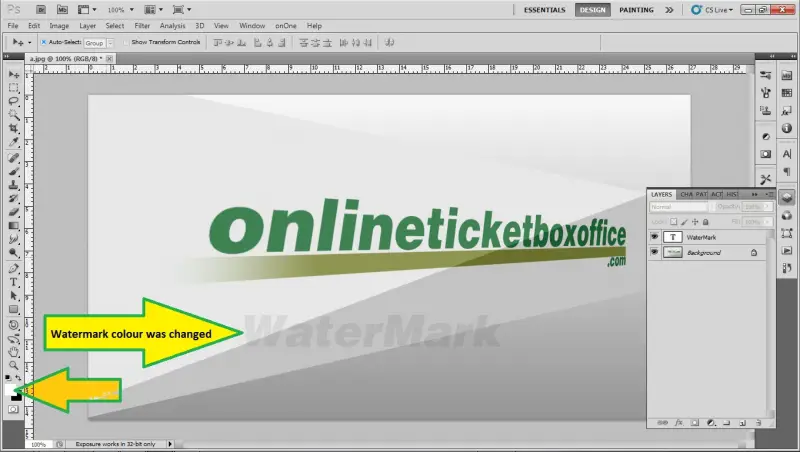Image resolution: width=800 pixels, height=452 pixels.
Task: Add a layer style with fx button
Action: (679, 422)
